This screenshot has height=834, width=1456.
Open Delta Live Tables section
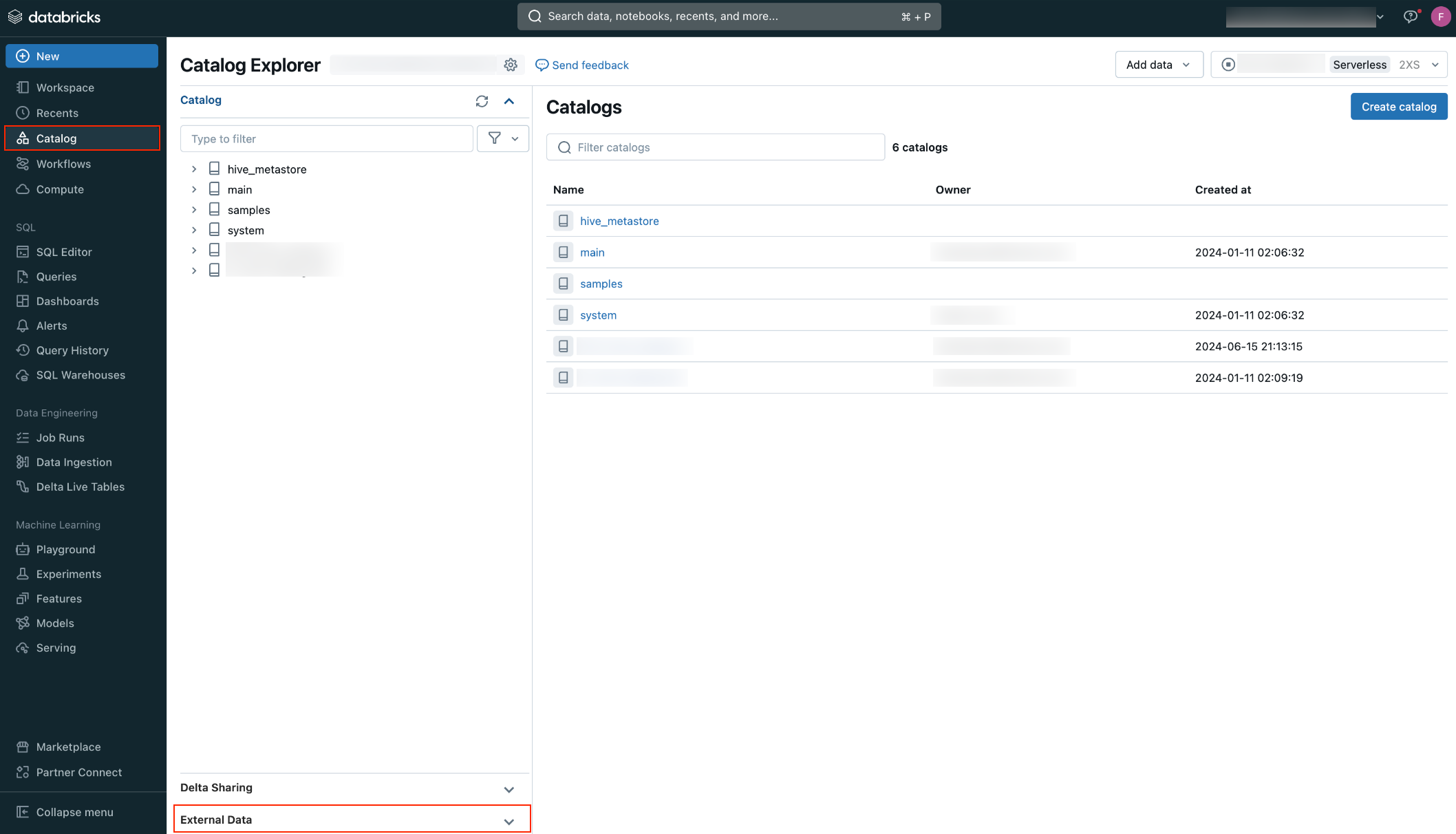(80, 487)
